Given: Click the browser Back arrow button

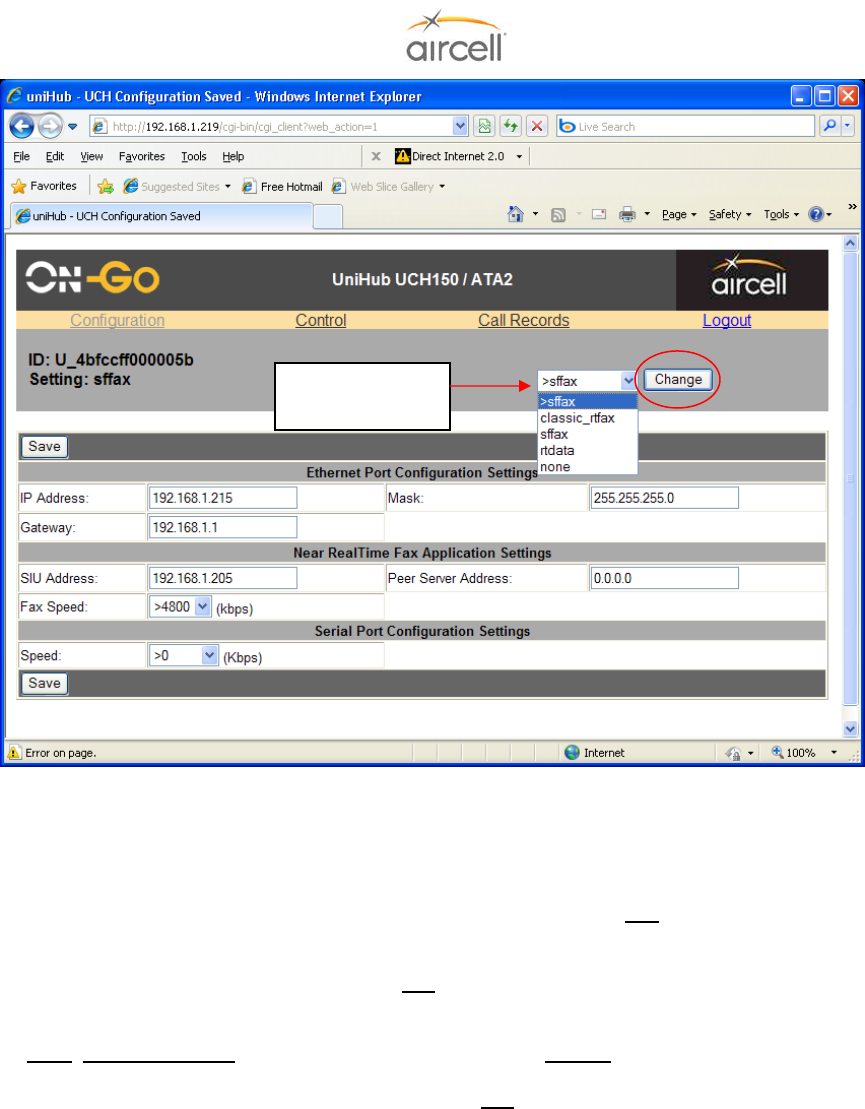Looking at the screenshot, I should (x=22, y=127).
